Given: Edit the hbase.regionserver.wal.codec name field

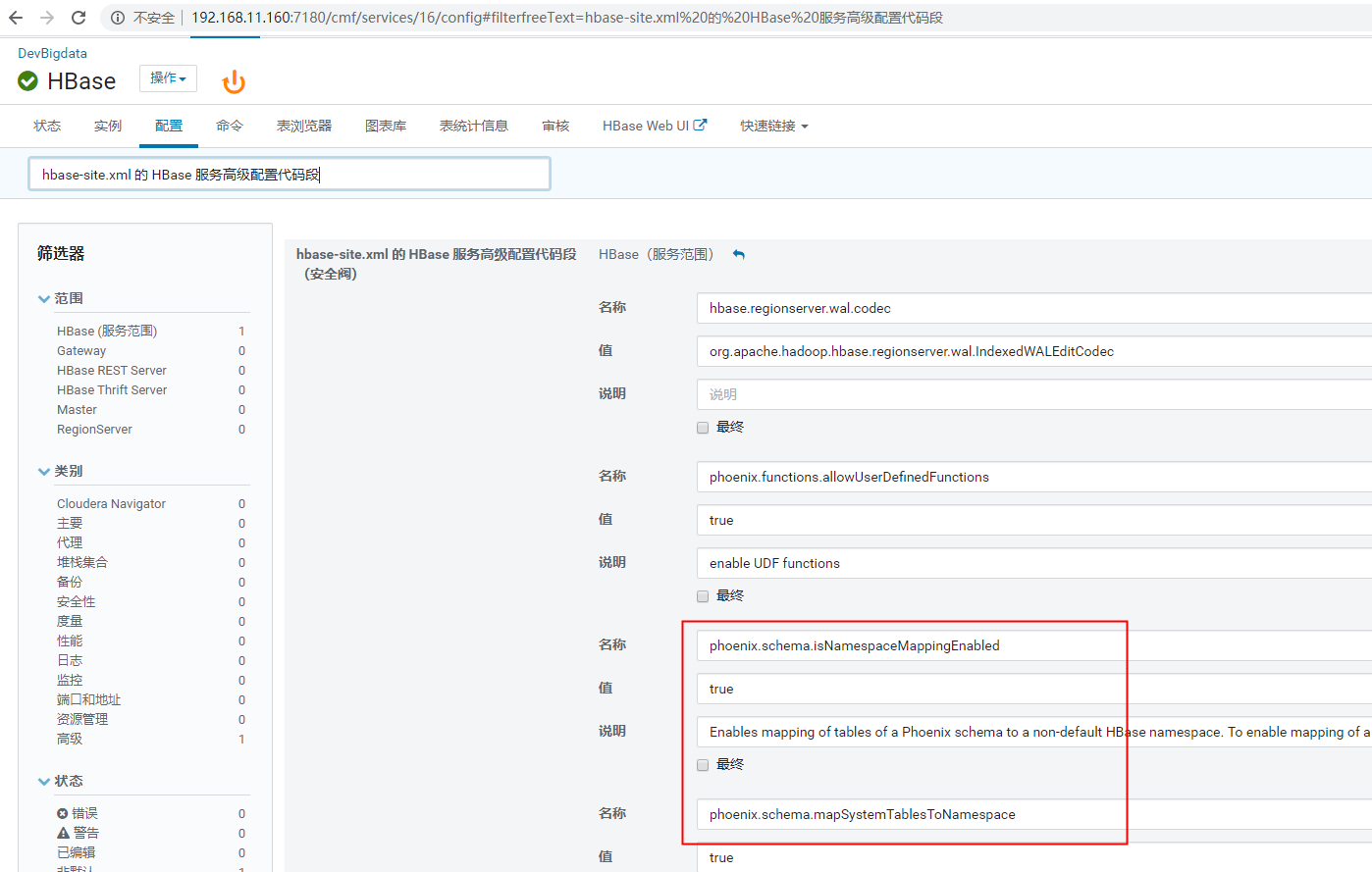Looking at the screenshot, I should coord(1034,308).
